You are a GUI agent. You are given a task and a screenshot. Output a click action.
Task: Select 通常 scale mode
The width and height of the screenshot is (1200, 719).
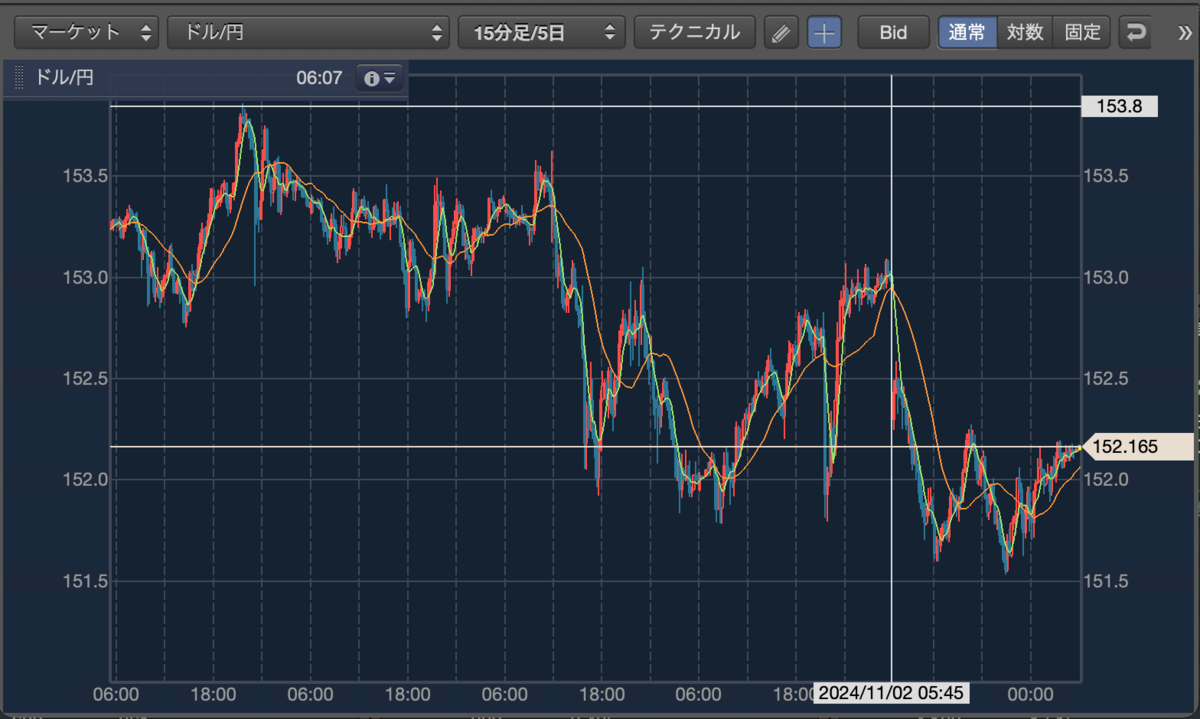coord(967,32)
